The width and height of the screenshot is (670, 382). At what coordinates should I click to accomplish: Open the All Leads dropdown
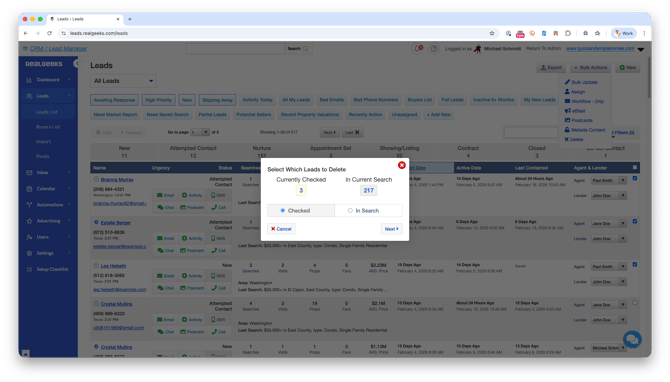(x=123, y=81)
